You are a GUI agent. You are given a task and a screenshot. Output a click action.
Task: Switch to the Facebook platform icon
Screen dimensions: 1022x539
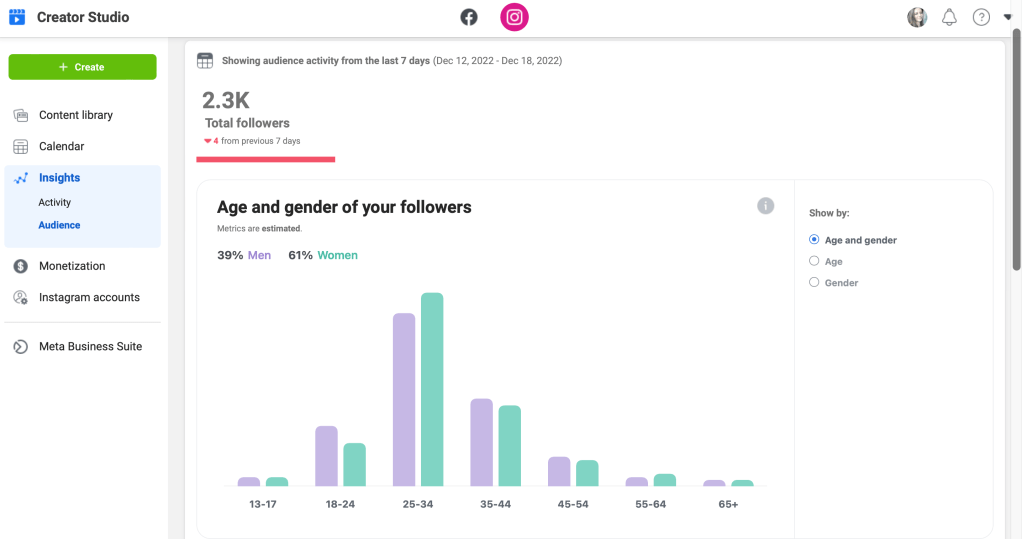pyautogui.click(x=469, y=17)
